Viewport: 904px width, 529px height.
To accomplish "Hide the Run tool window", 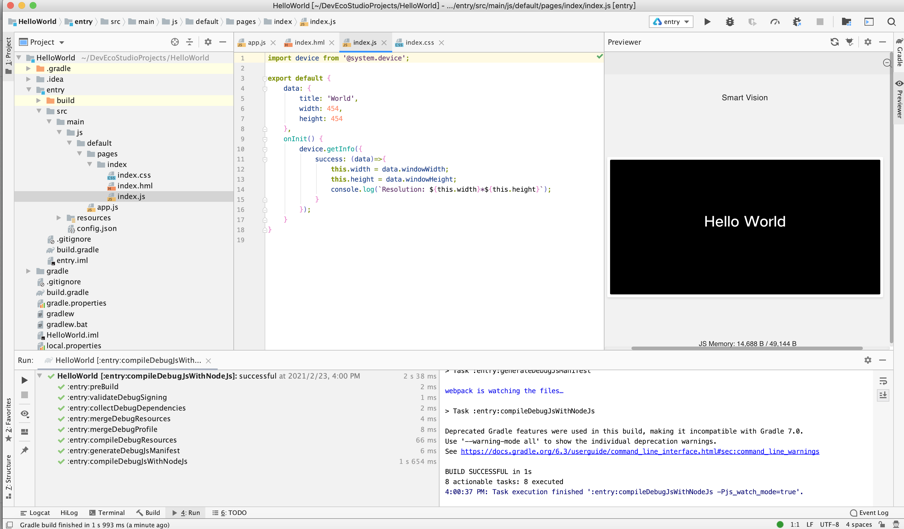I will [x=882, y=360].
